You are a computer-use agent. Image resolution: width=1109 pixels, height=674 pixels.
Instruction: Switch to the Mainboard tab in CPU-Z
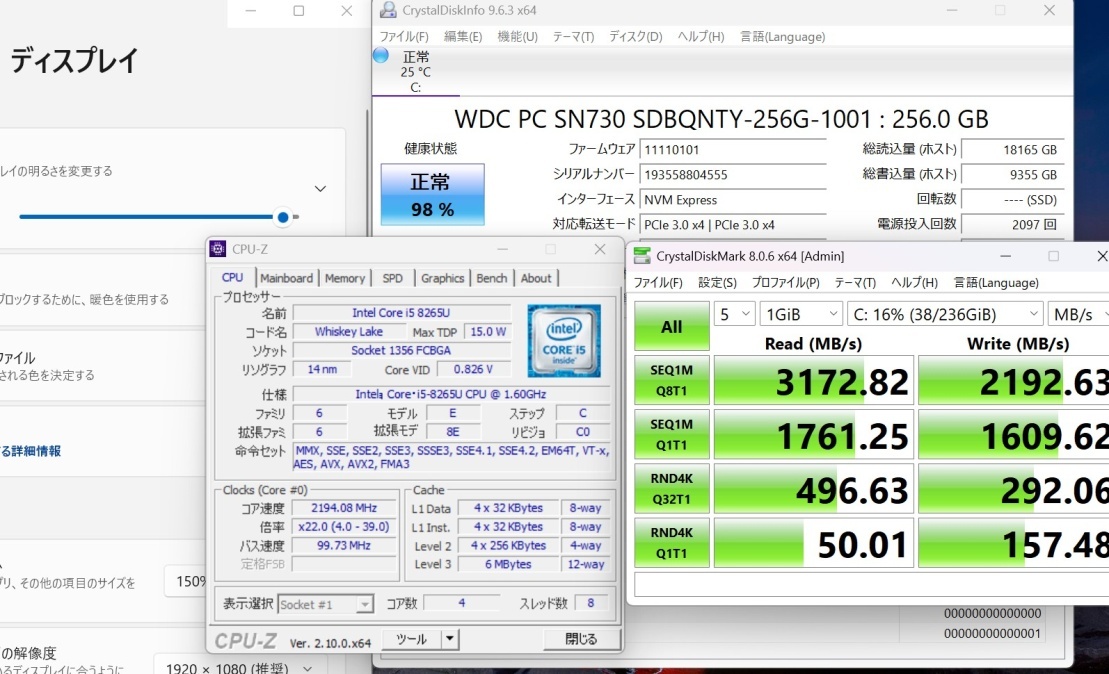[286, 279]
